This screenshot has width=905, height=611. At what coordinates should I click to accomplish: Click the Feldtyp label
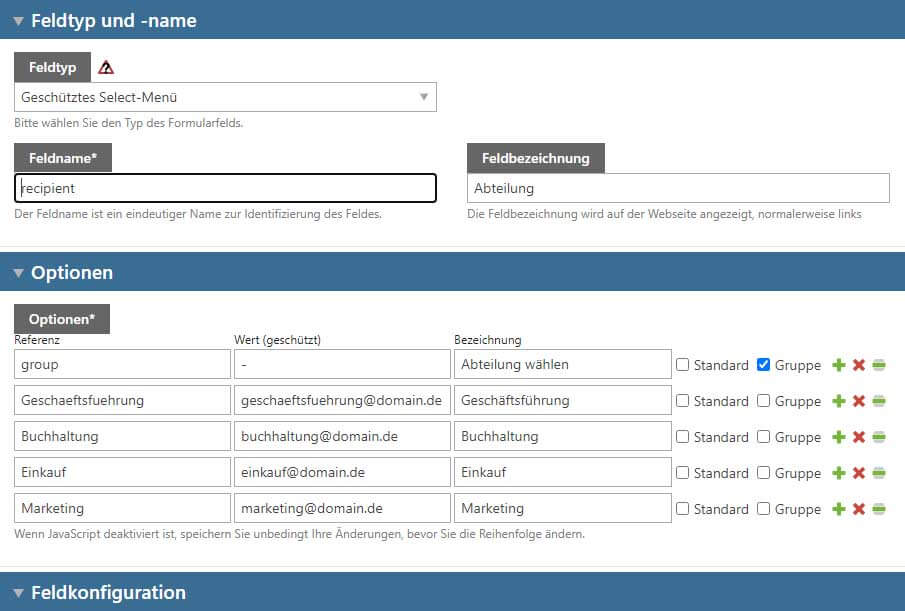[x=53, y=67]
